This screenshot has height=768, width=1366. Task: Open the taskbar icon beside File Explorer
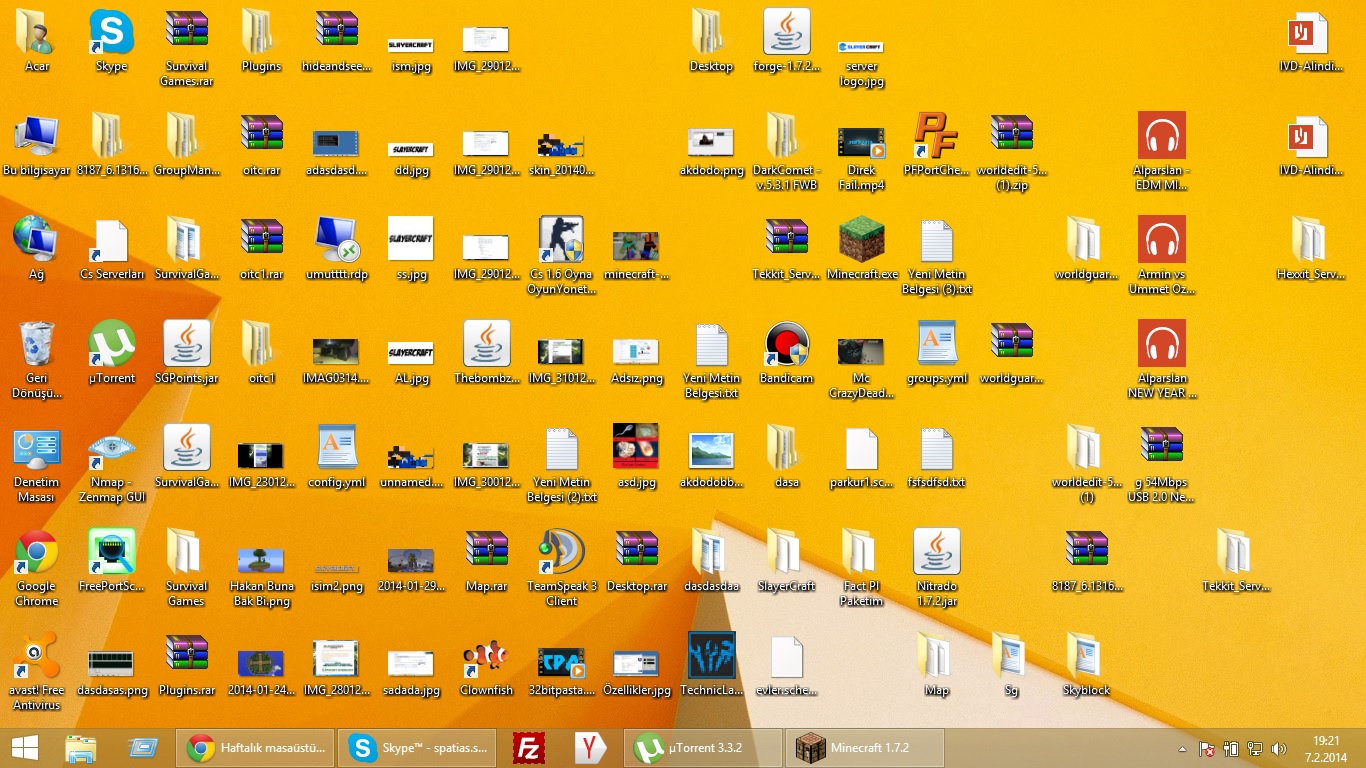(143, 748)
